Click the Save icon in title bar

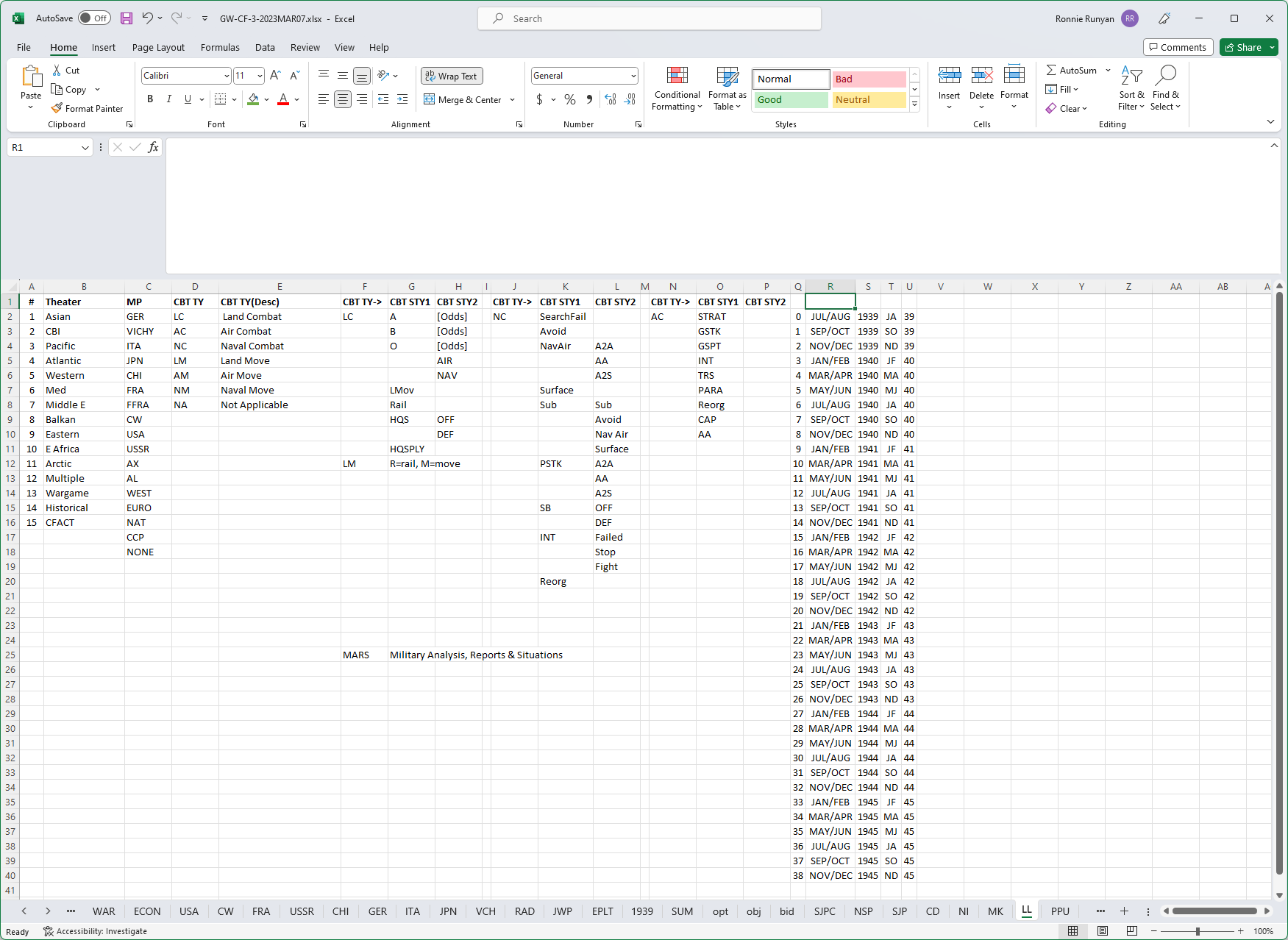pyautogui.click(x=127, y=18)
